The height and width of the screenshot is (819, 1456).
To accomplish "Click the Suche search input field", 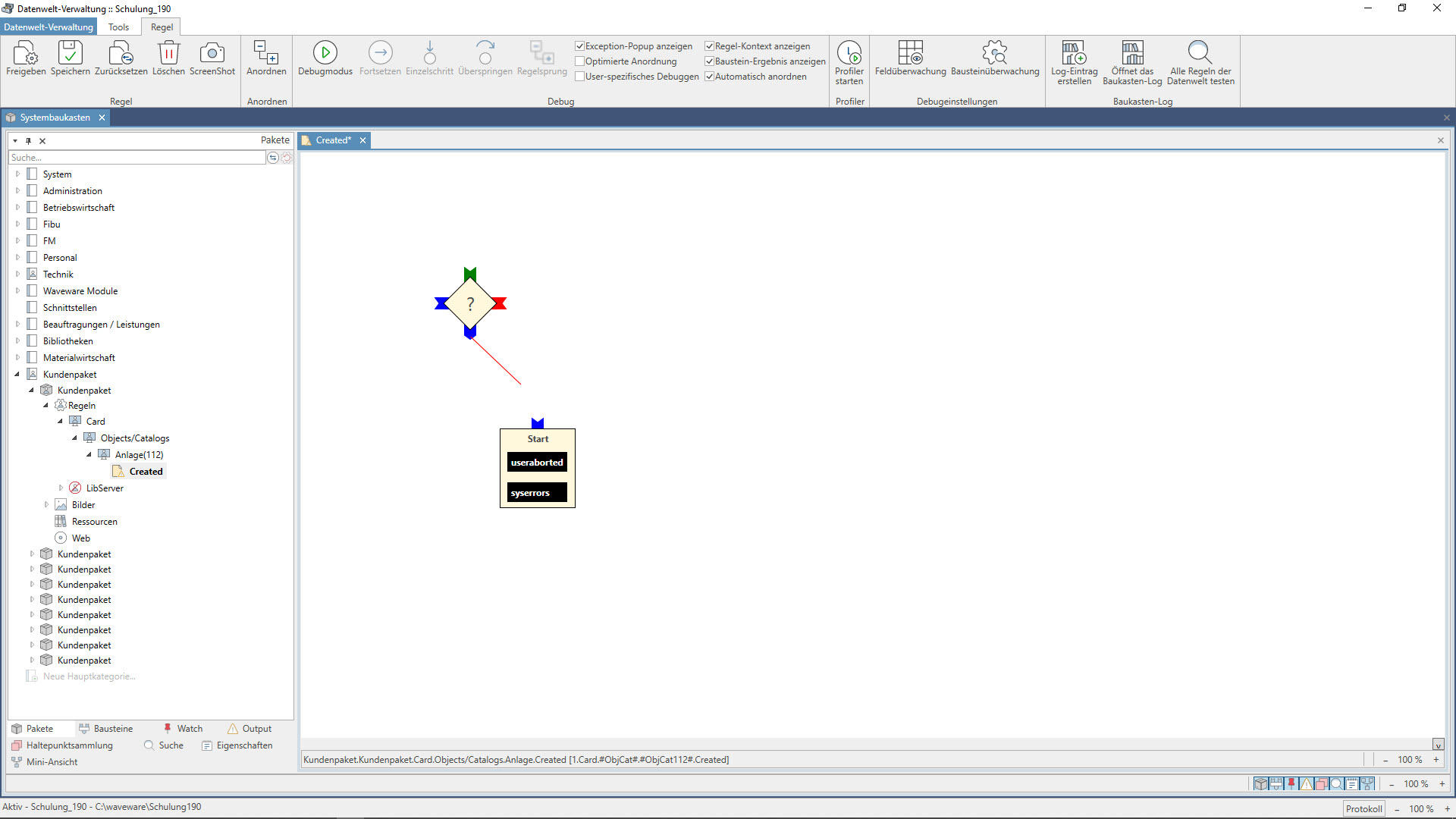I will pyautogui.click(x=136, y=158).
